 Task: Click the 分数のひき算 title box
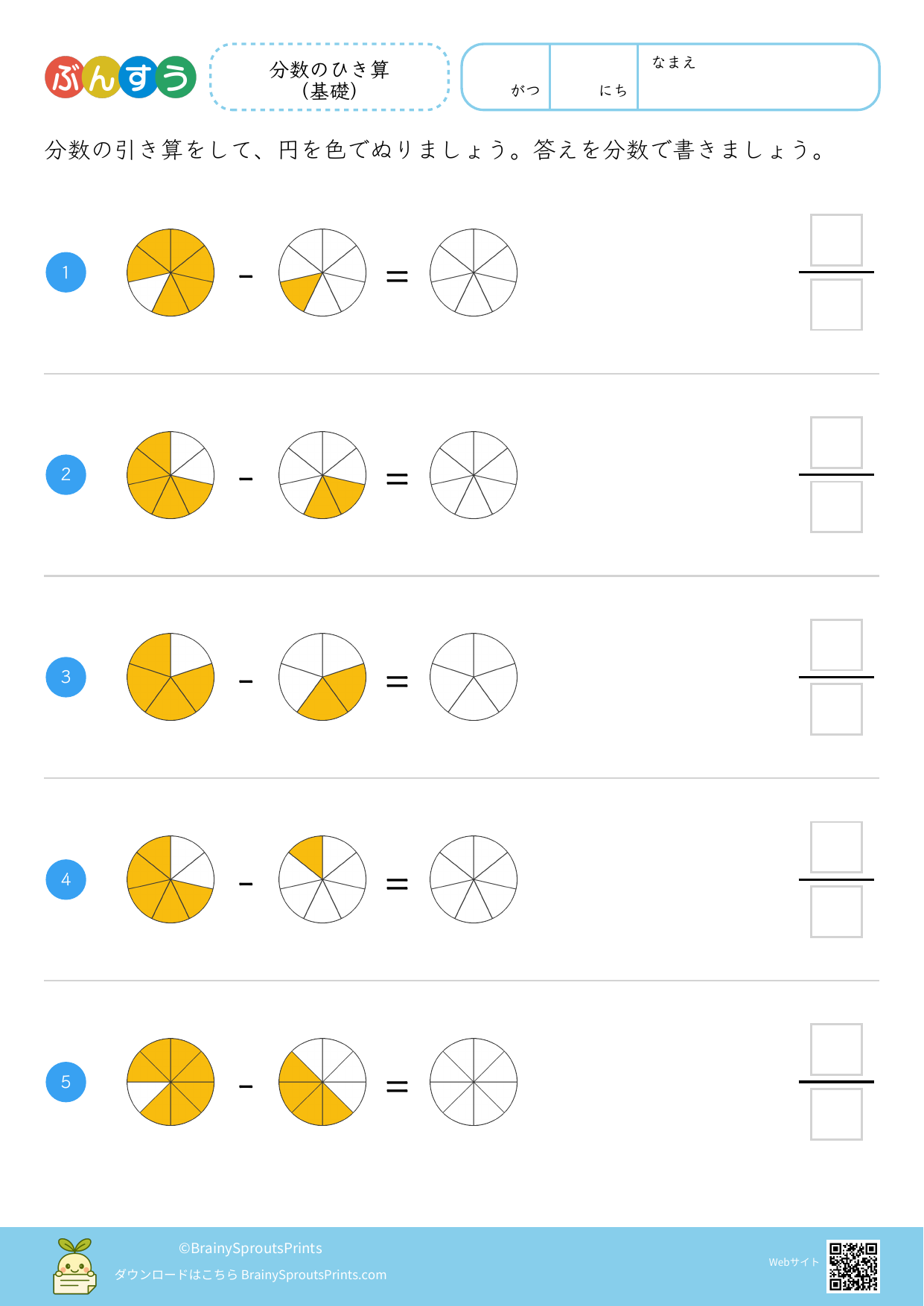[330, 78]
